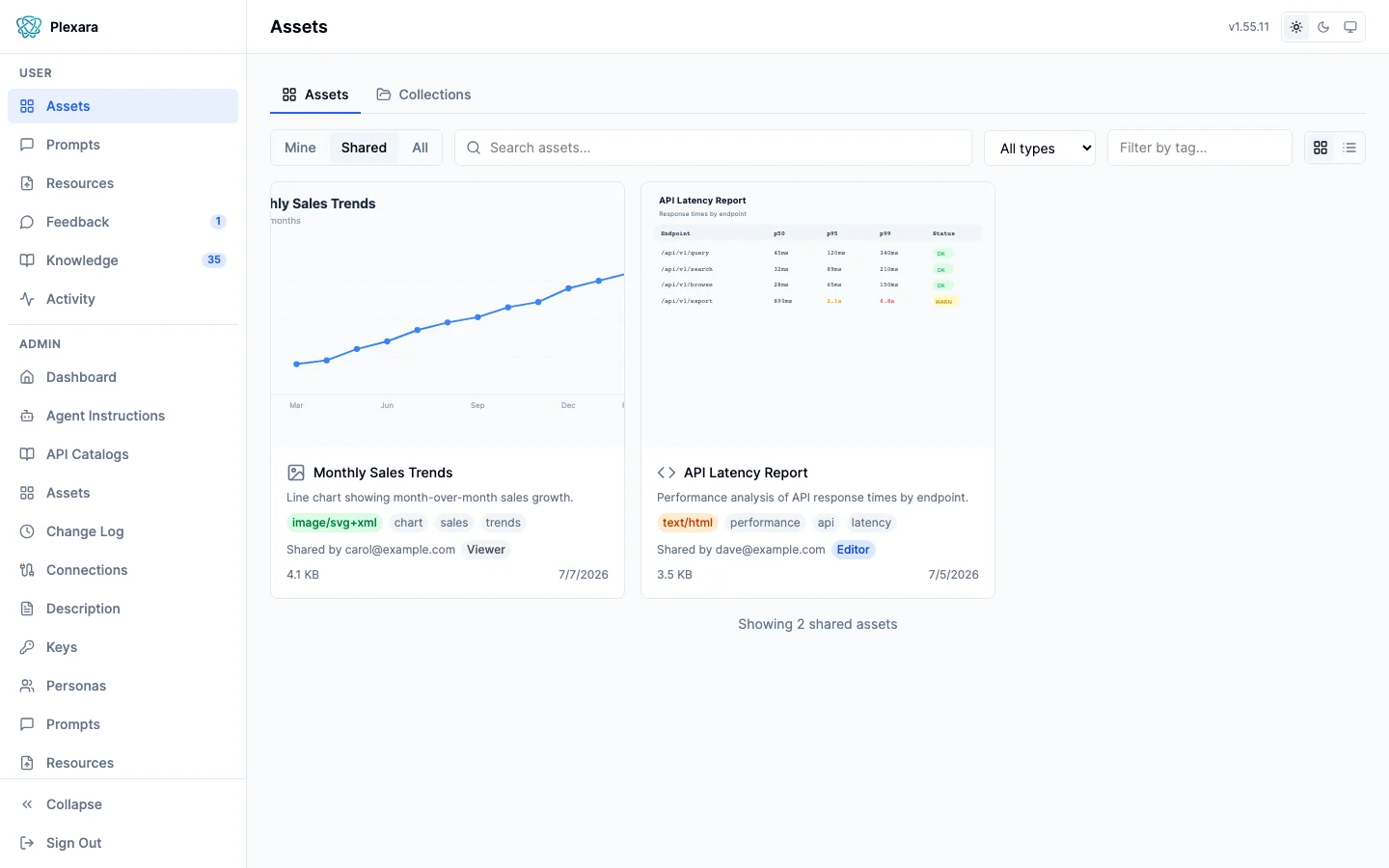Click the trends tag

pyautogui.click(x=503, y=523)
